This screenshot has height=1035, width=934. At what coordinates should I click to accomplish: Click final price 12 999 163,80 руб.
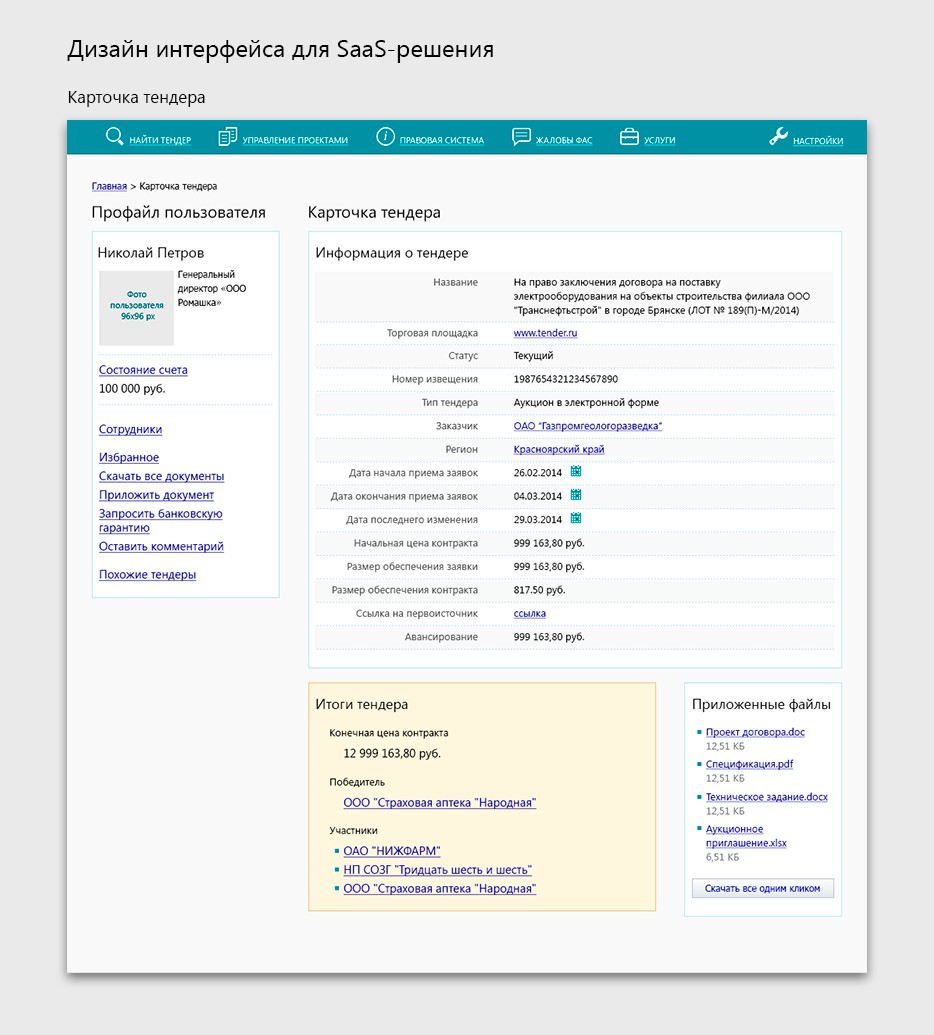[392, 753]
